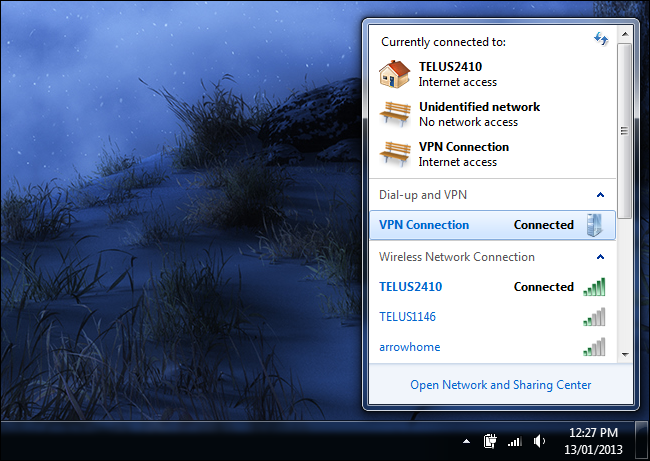This screenshot has width=650, height=461.
Task: Open the volume speaker tray icon
Action: coord(539,442)
